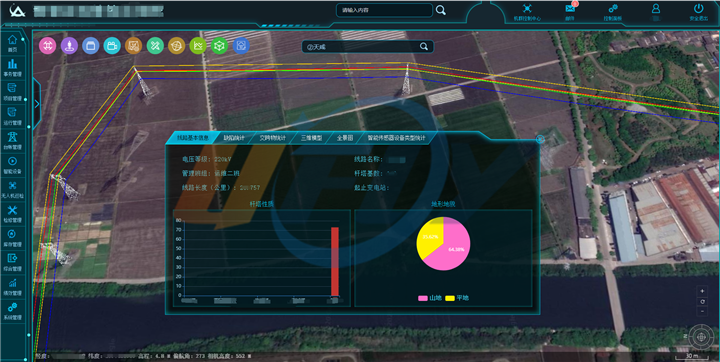Click the top header search input field
Screen dimensions: 720x362
click(384, 10)
